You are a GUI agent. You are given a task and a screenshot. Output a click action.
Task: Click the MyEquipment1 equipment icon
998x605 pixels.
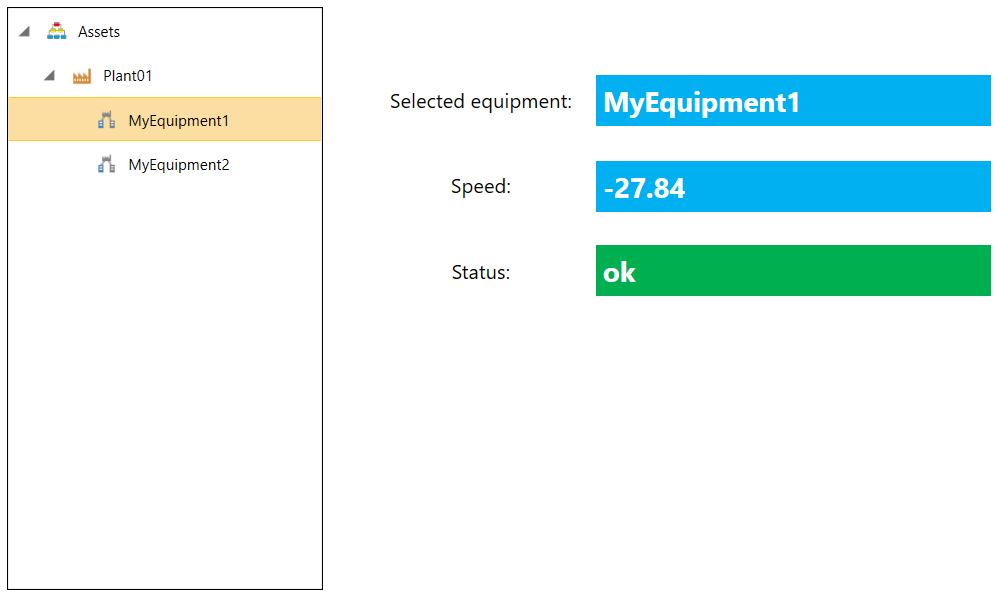(x=106, y=120)
